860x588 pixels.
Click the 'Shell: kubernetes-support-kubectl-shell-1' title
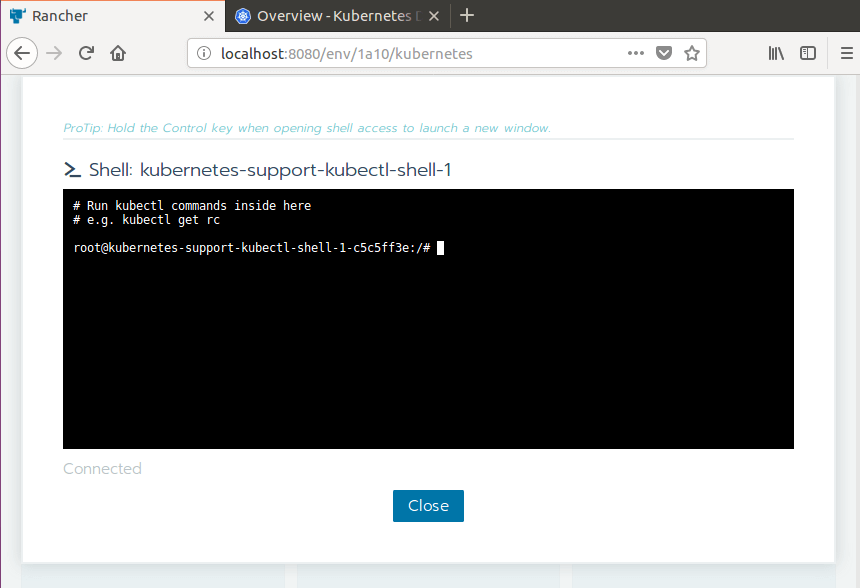coord(270,169)
